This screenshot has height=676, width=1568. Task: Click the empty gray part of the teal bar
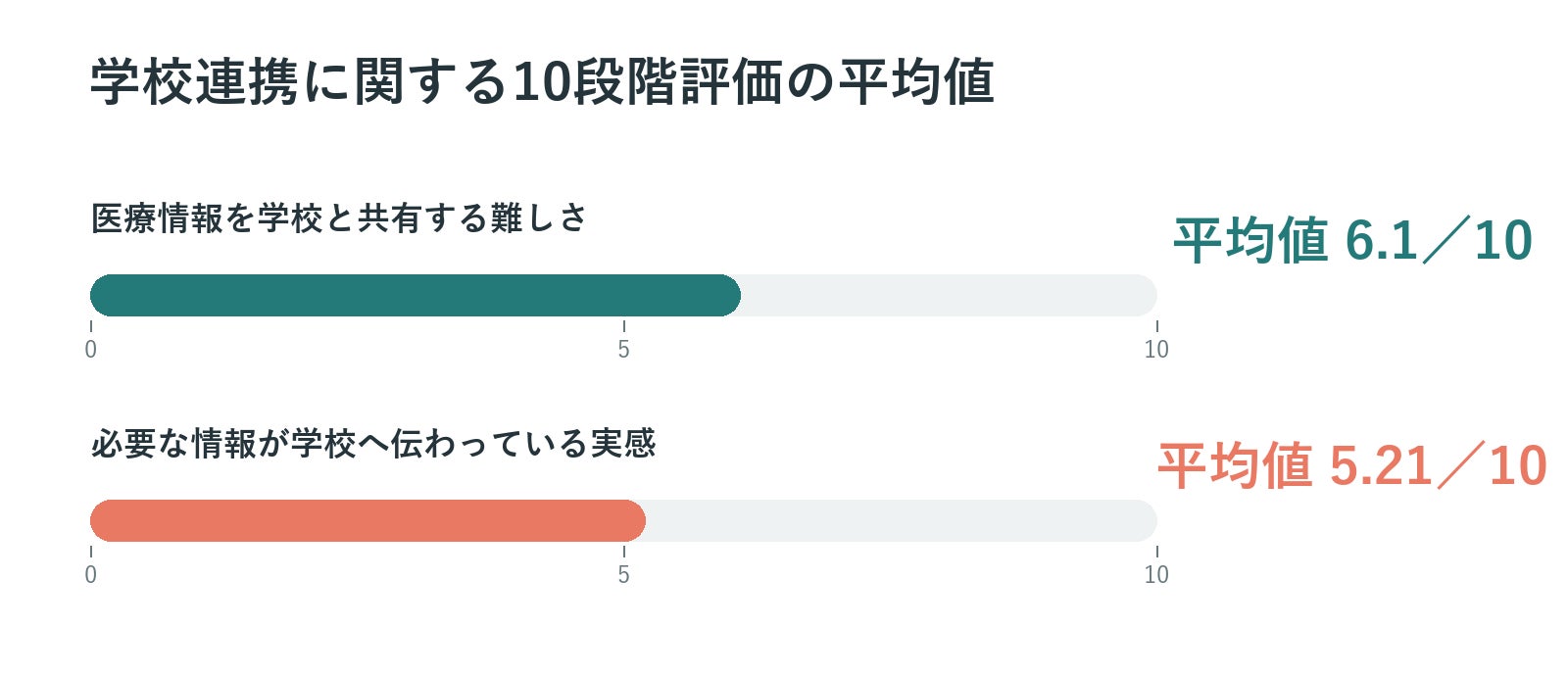[x=950, y=295]
